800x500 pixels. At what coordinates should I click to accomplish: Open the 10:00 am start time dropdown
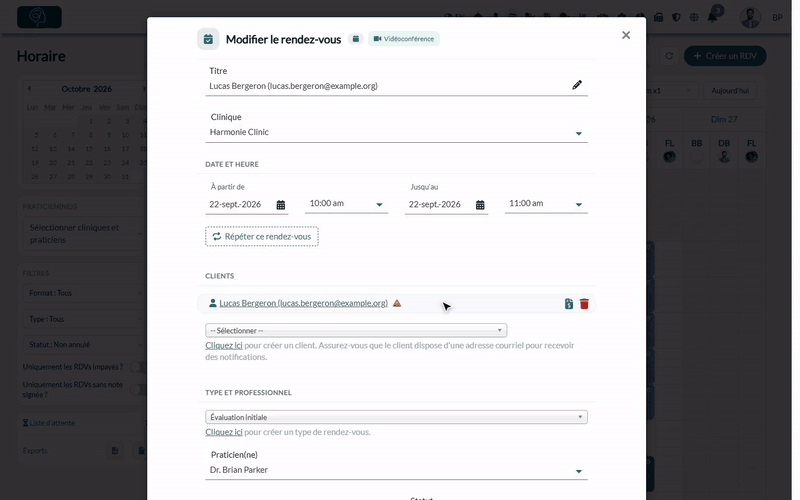click(x=346, y=204)
